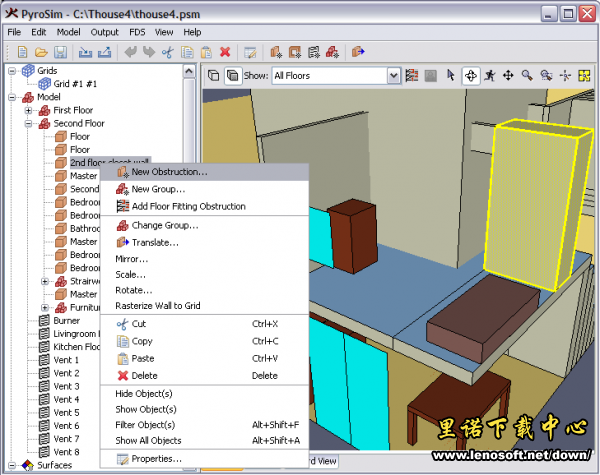Click the tree panel scroll-up arrow
Image resolution: width=600 pixels, height=475 pixels.
point(189,71)
